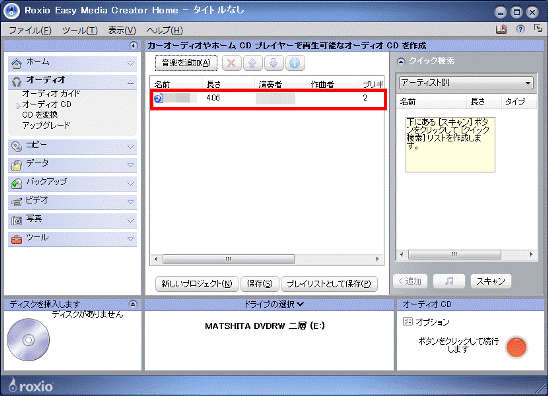Click the ツール toolbox icon
Viewport: 548px width, 396px height.
(16, 239)
